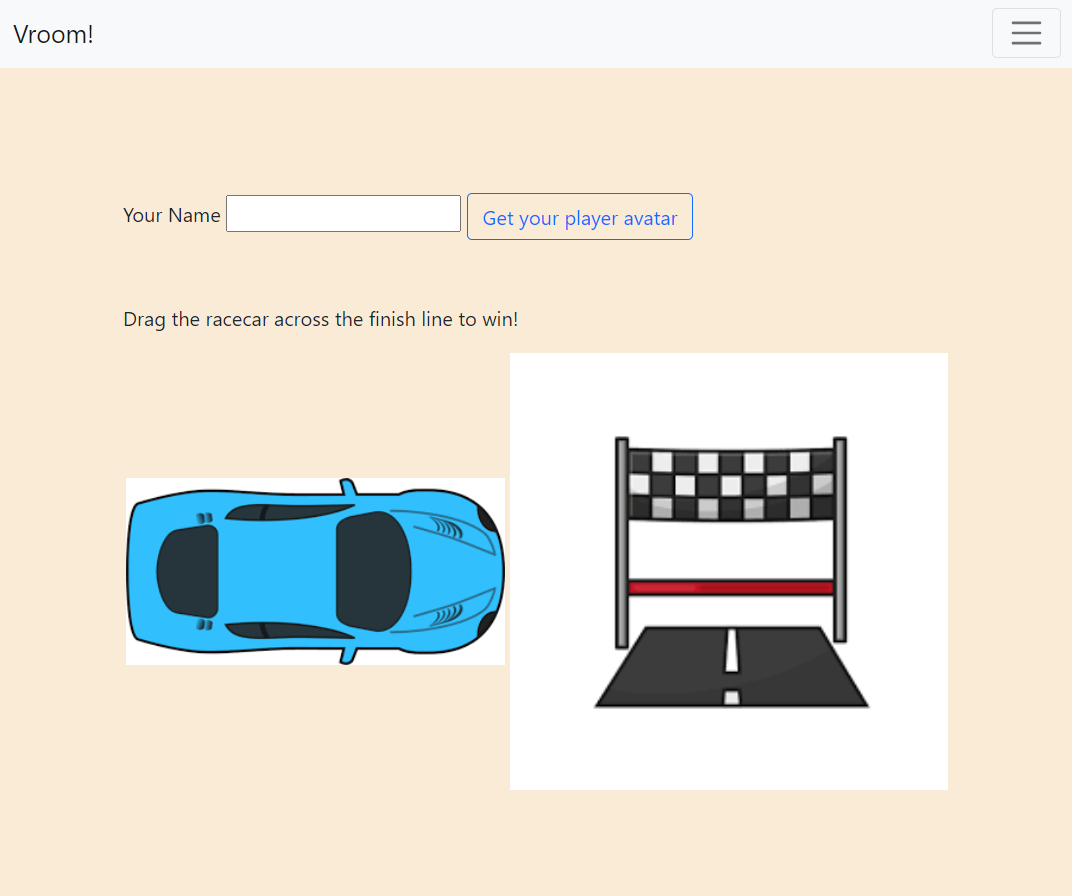The width and height of the screenshot is (1072, 896).
Task: Click the Vroom! title text
Action: point(53,33)
